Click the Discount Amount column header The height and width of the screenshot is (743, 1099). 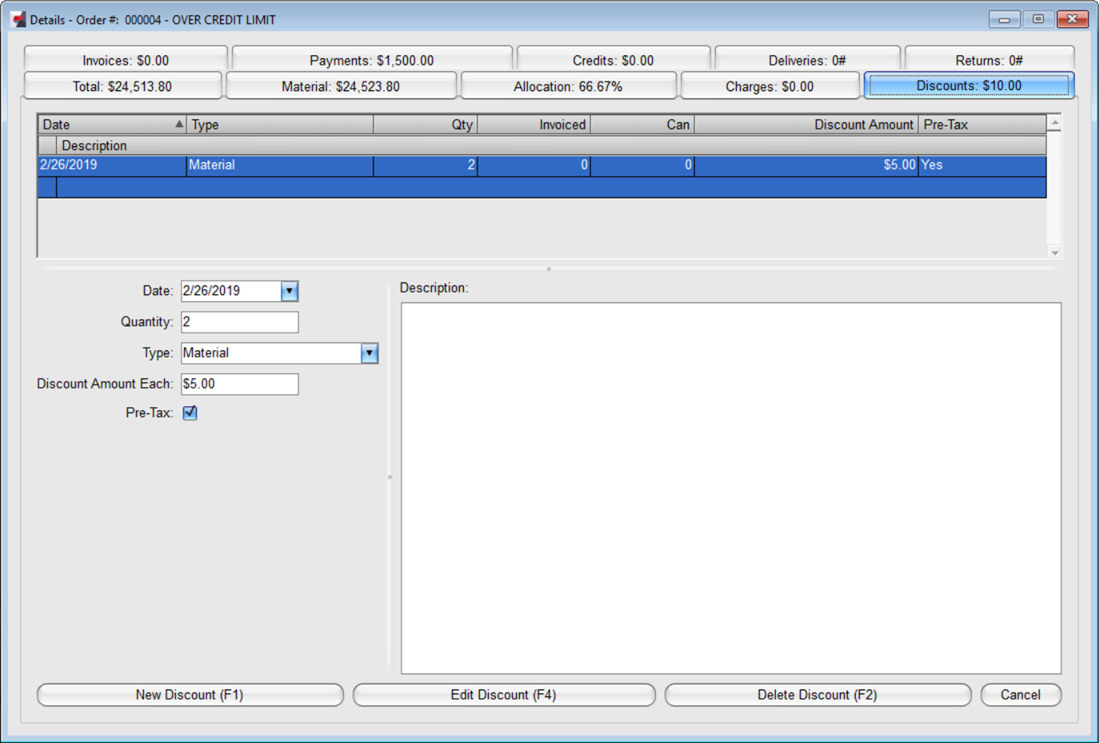point(806,124)
